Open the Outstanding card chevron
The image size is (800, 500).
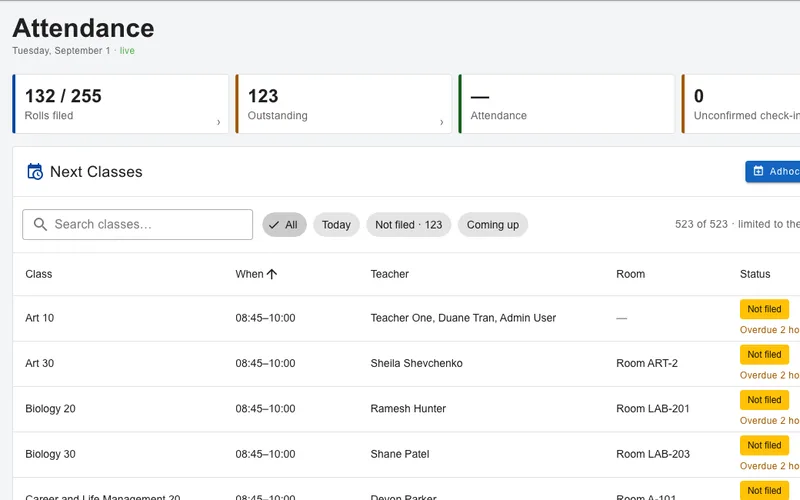tap(441, 122)
